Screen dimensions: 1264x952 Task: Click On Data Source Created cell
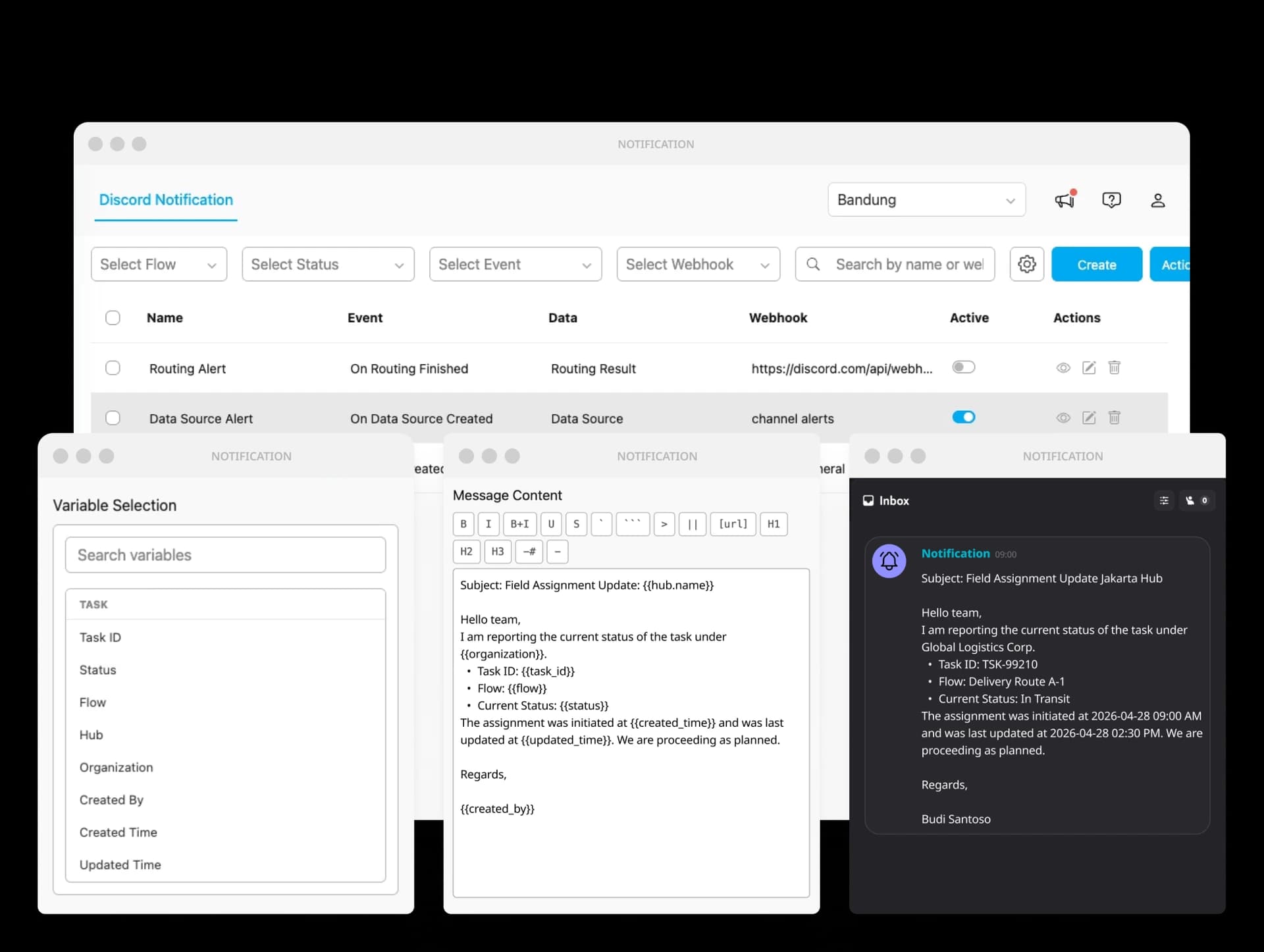coord(421,419)
